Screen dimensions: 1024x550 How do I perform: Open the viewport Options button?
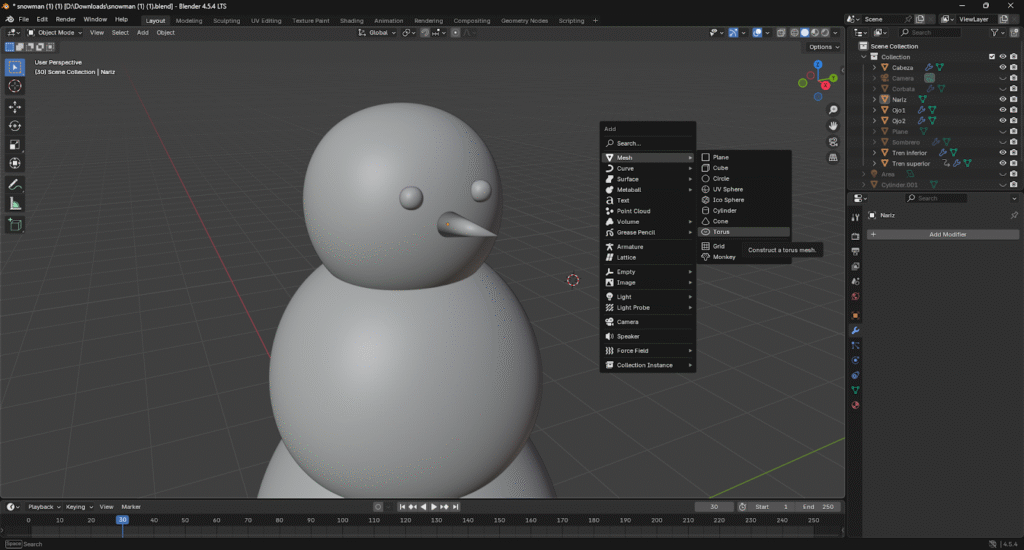click(822, 47)
